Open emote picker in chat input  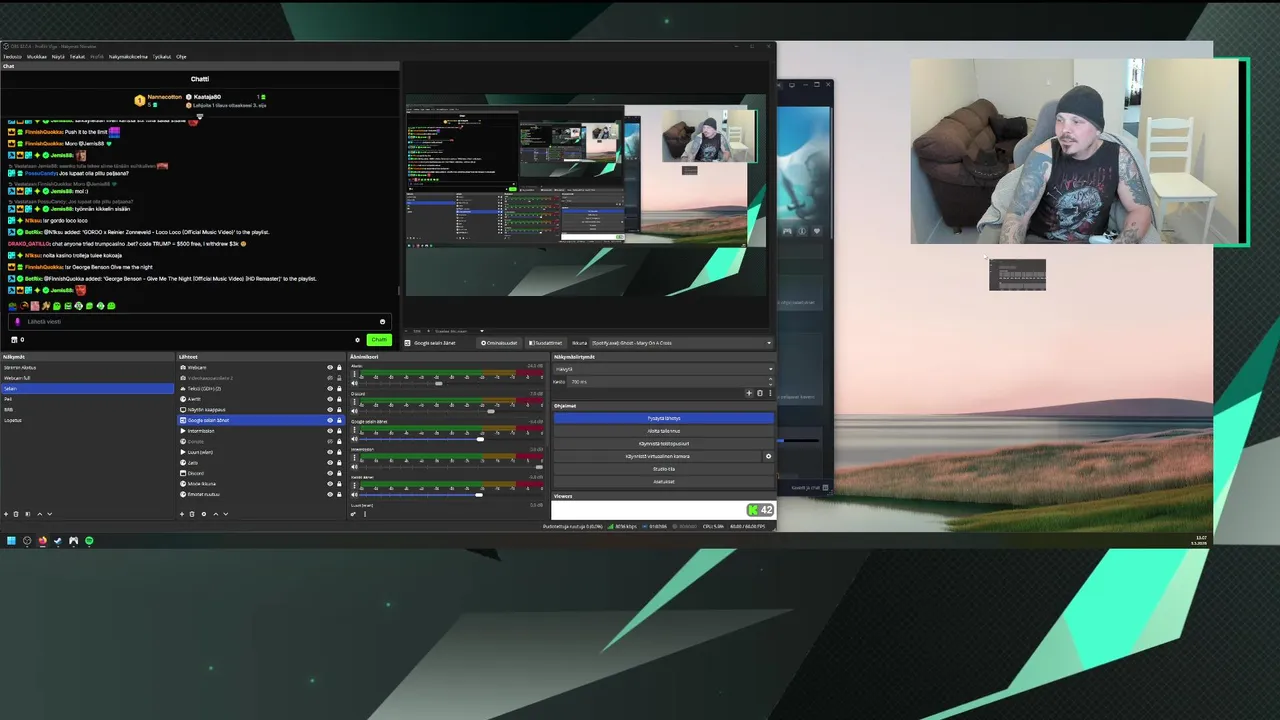tap(382, 321)
